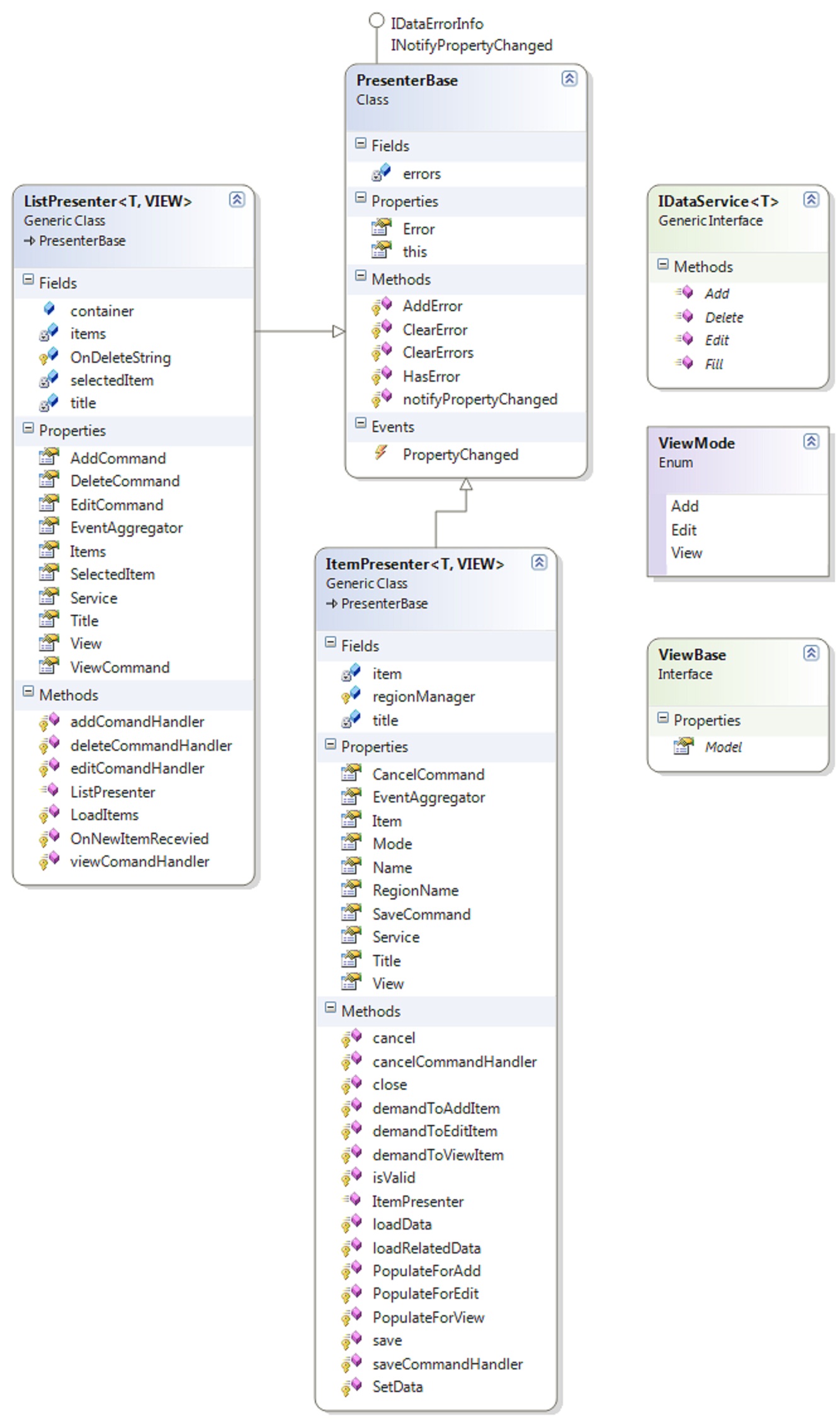Select the Mode property in ItemPresenter
Image resolution: width=840 pixels, height=1421 pixels.
392,843
